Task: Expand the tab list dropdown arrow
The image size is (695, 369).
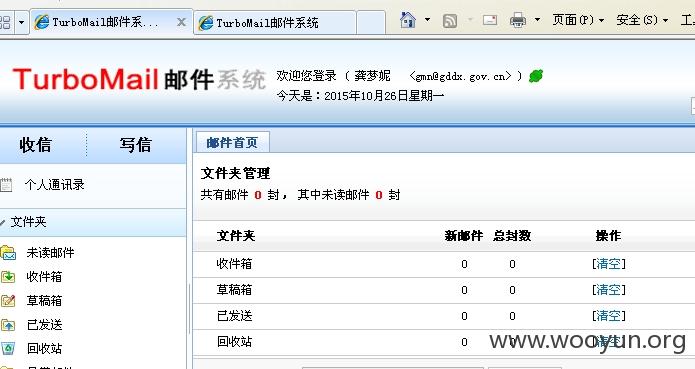Action: pos(21,22)
